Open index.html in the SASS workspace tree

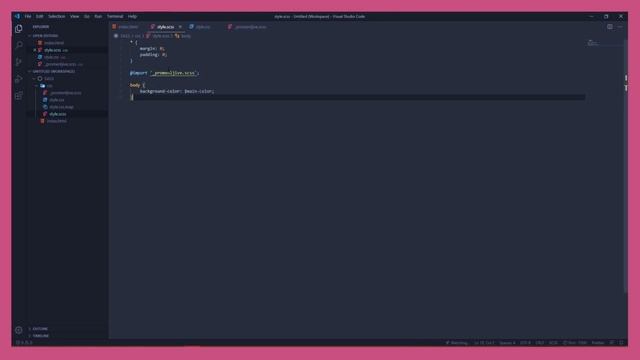56,121
